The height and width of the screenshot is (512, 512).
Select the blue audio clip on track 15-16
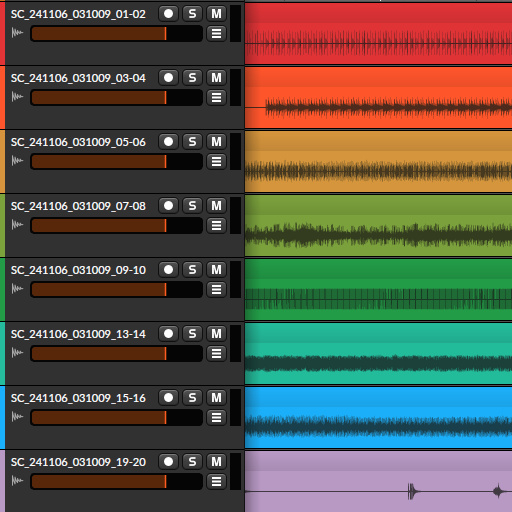point(378,417)
